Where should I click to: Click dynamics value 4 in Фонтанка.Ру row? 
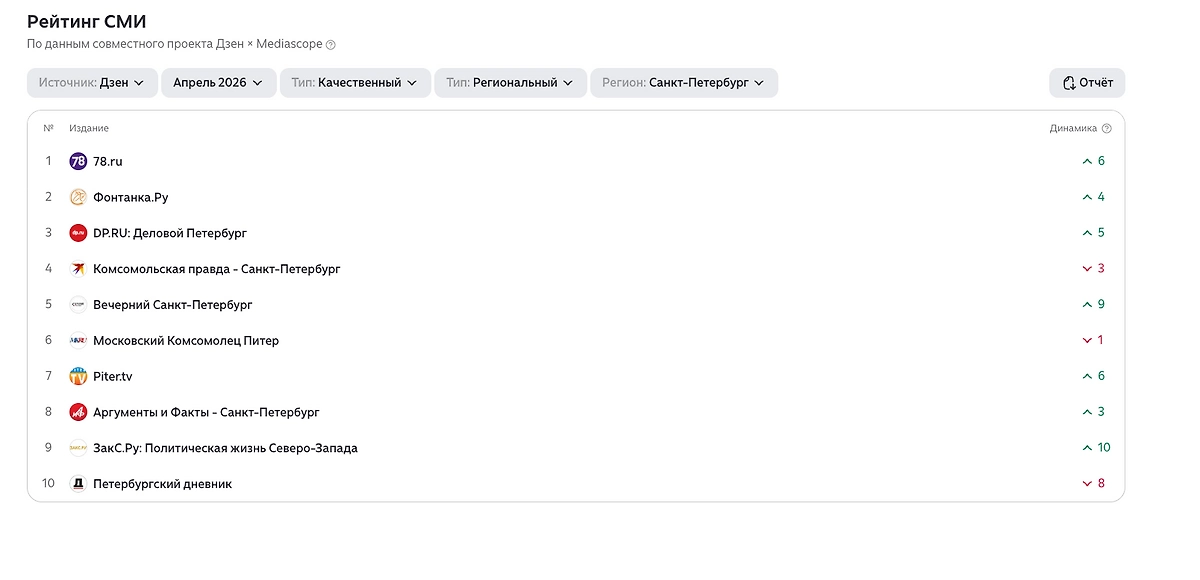(x=1101, y=197)
